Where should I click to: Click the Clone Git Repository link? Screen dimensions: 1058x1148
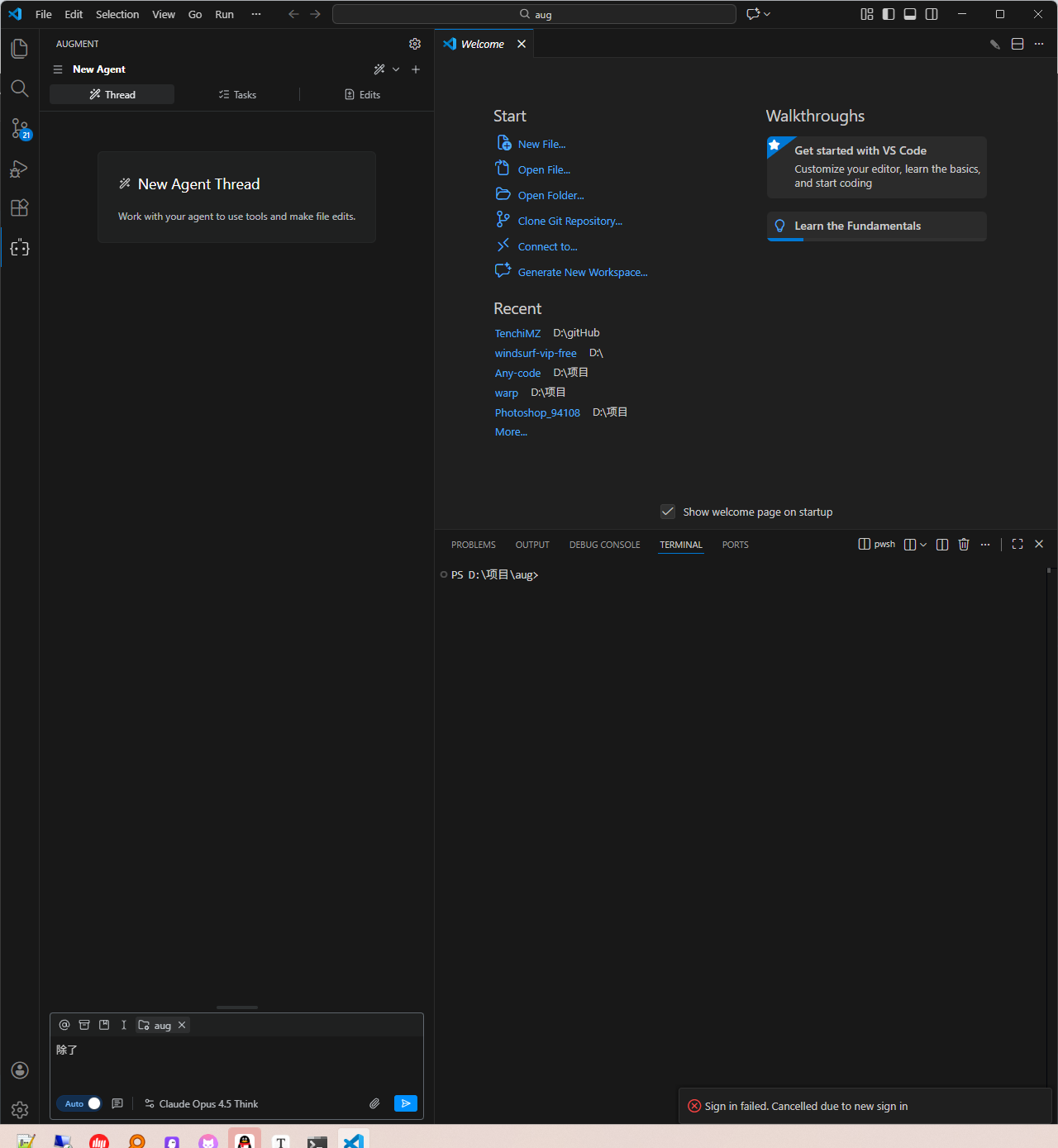[570, 221]
